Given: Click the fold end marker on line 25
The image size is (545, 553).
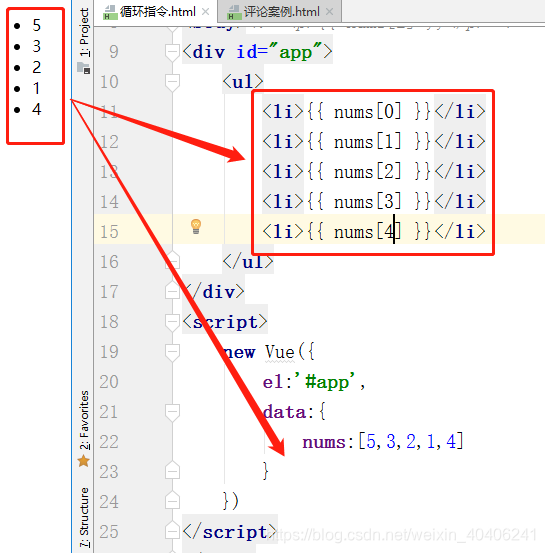Looking at the screenshot, I should pyautogui.click(x=172, y=530).
